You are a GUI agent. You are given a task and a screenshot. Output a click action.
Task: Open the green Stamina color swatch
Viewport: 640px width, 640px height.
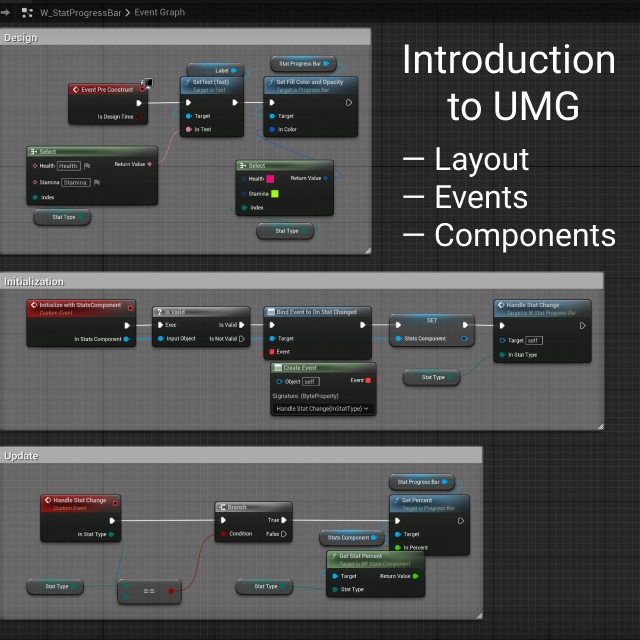[x=275, y=193]
